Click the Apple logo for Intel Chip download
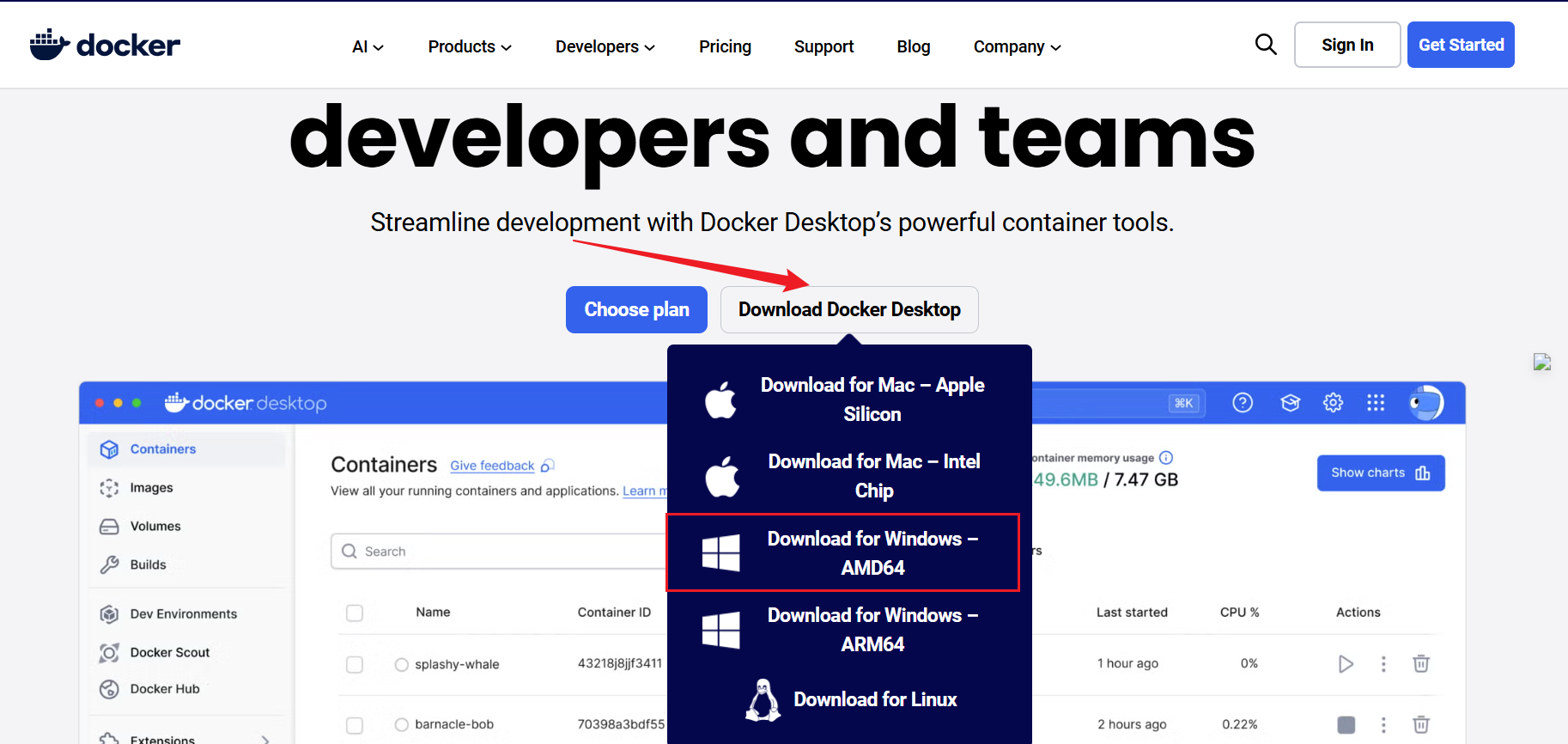Viewport: 1568px width, 744px height. coord(722,476)
